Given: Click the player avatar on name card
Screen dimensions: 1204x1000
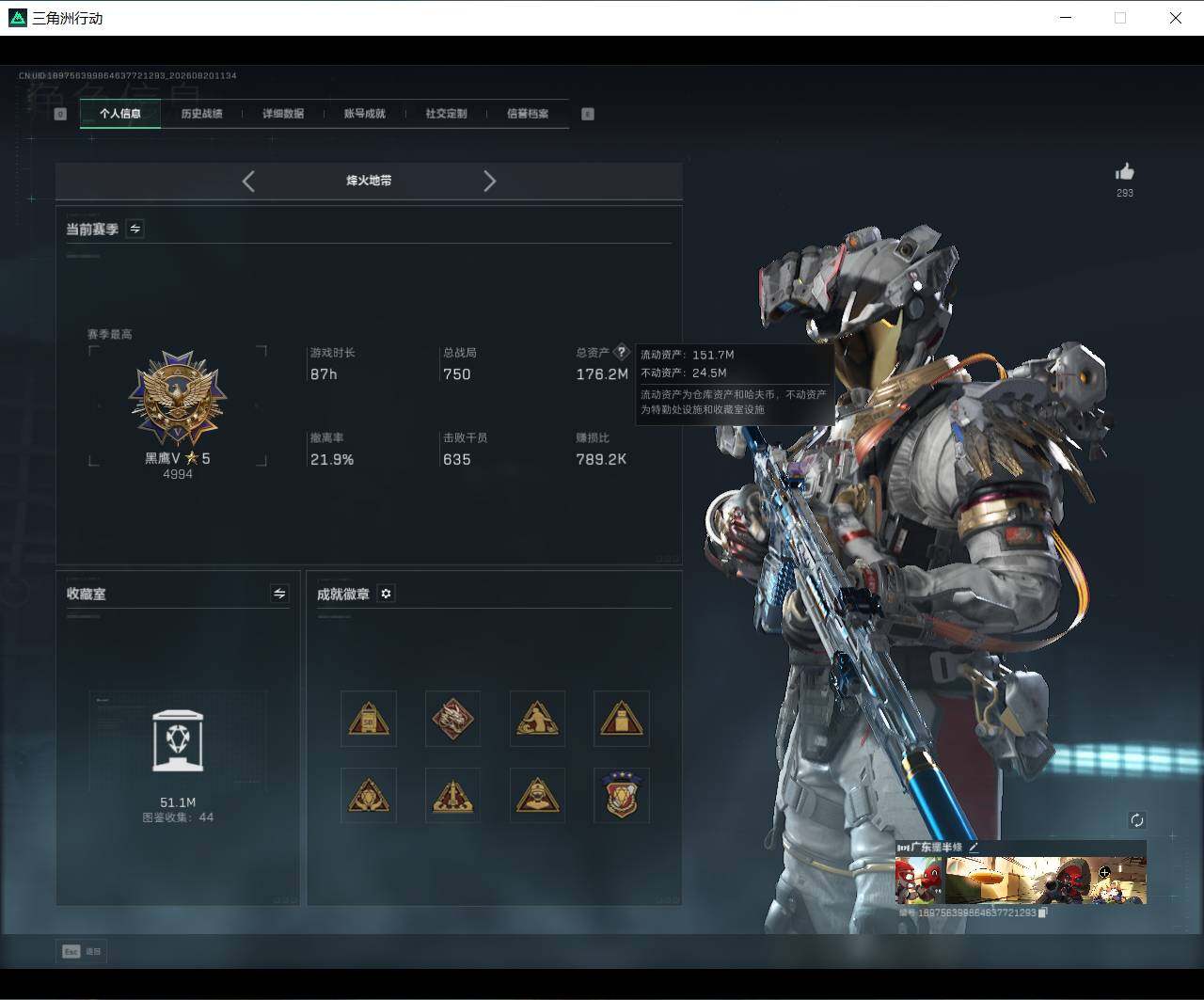Looking at the screenshot, I should [919, 881].
